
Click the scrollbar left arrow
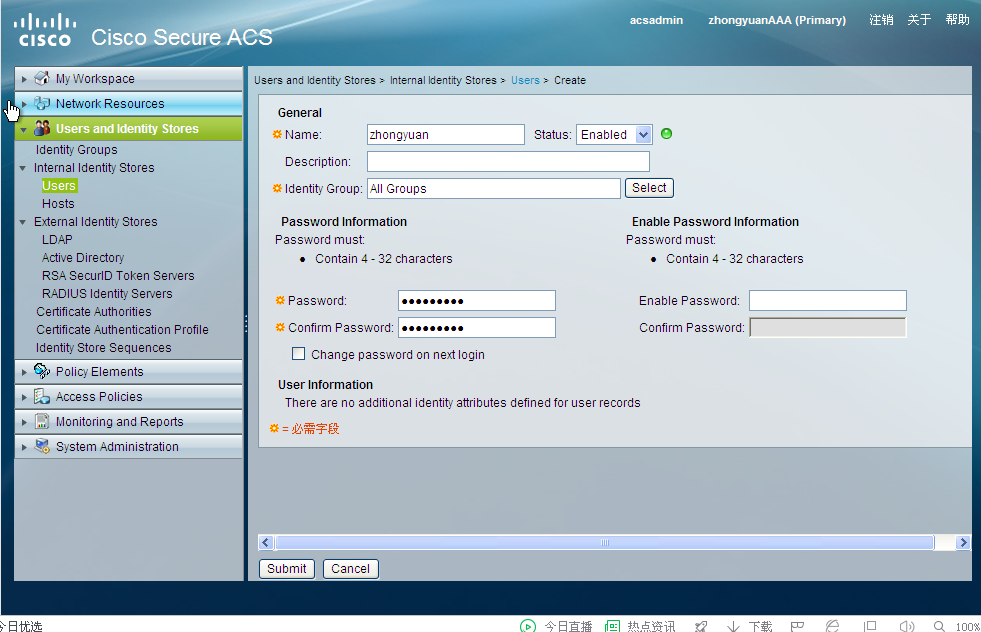click(266, 543)
